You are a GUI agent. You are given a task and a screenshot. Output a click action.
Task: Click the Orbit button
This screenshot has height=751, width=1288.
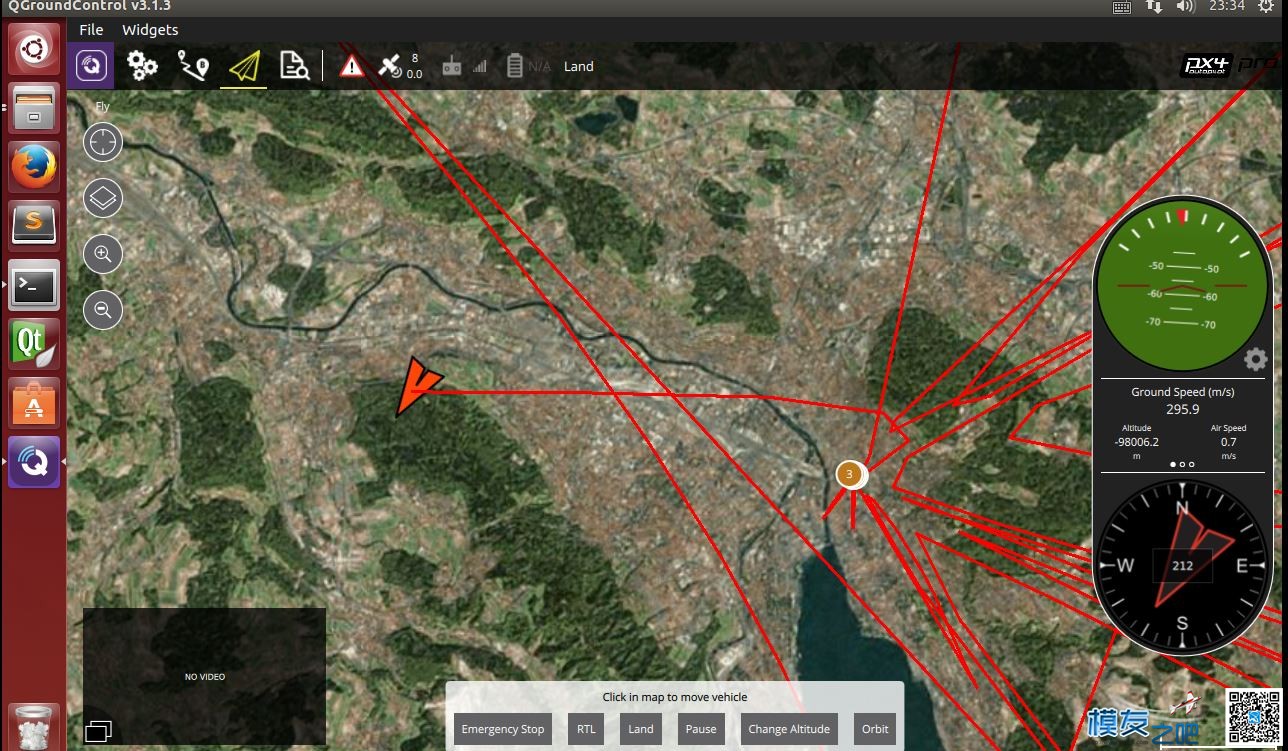point(875,729)
